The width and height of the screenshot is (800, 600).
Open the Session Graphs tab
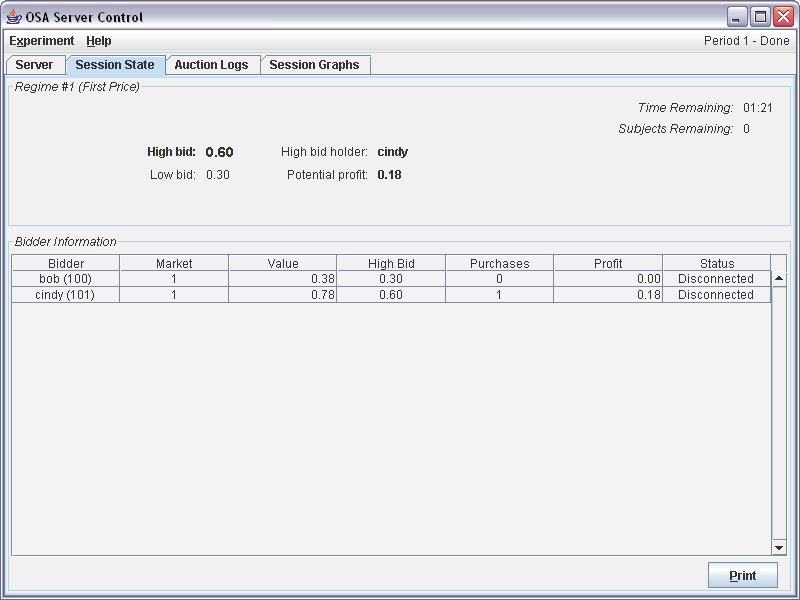pos(314,65)
